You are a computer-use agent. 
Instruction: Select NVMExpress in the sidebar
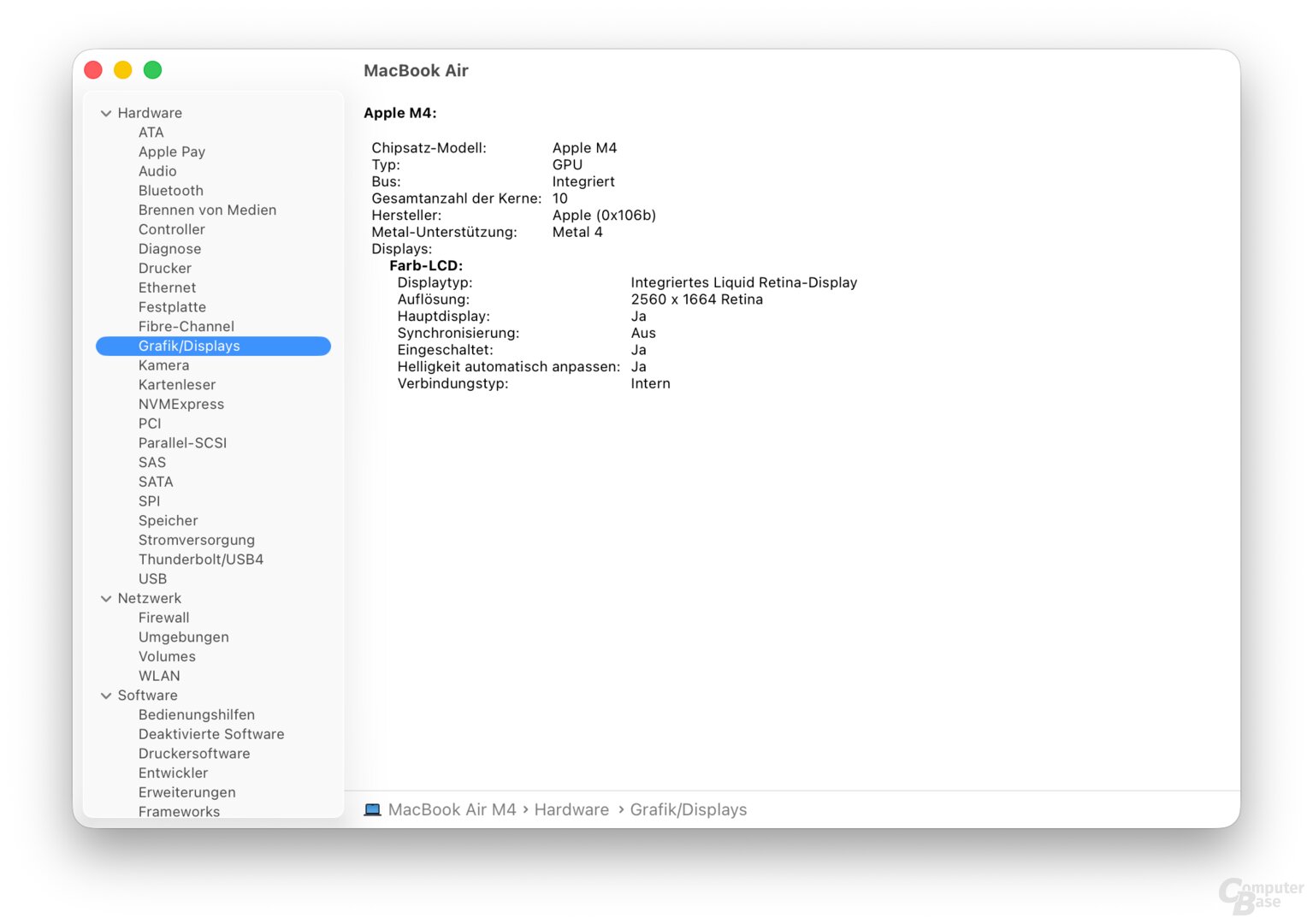click(x=181, y=404)
